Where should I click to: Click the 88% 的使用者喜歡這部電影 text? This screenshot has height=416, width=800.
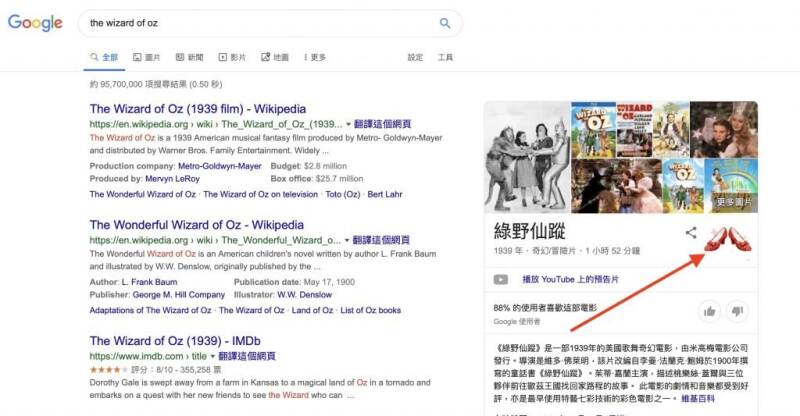point(544,308)
